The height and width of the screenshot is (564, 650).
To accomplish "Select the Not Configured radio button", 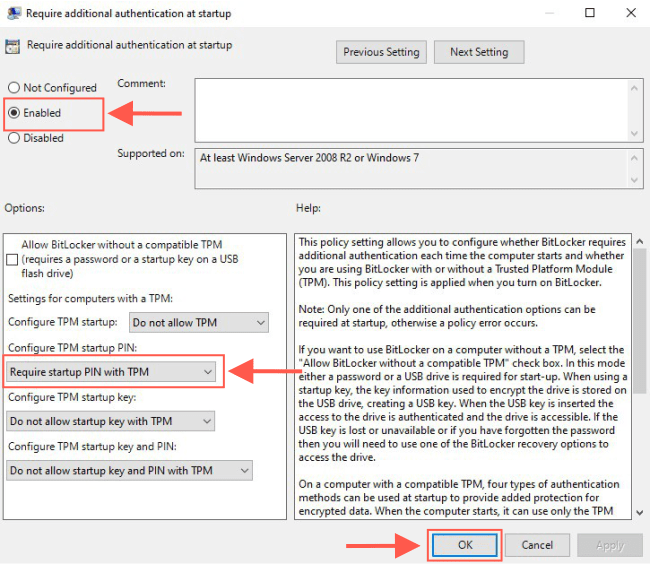I will [14, 88].
